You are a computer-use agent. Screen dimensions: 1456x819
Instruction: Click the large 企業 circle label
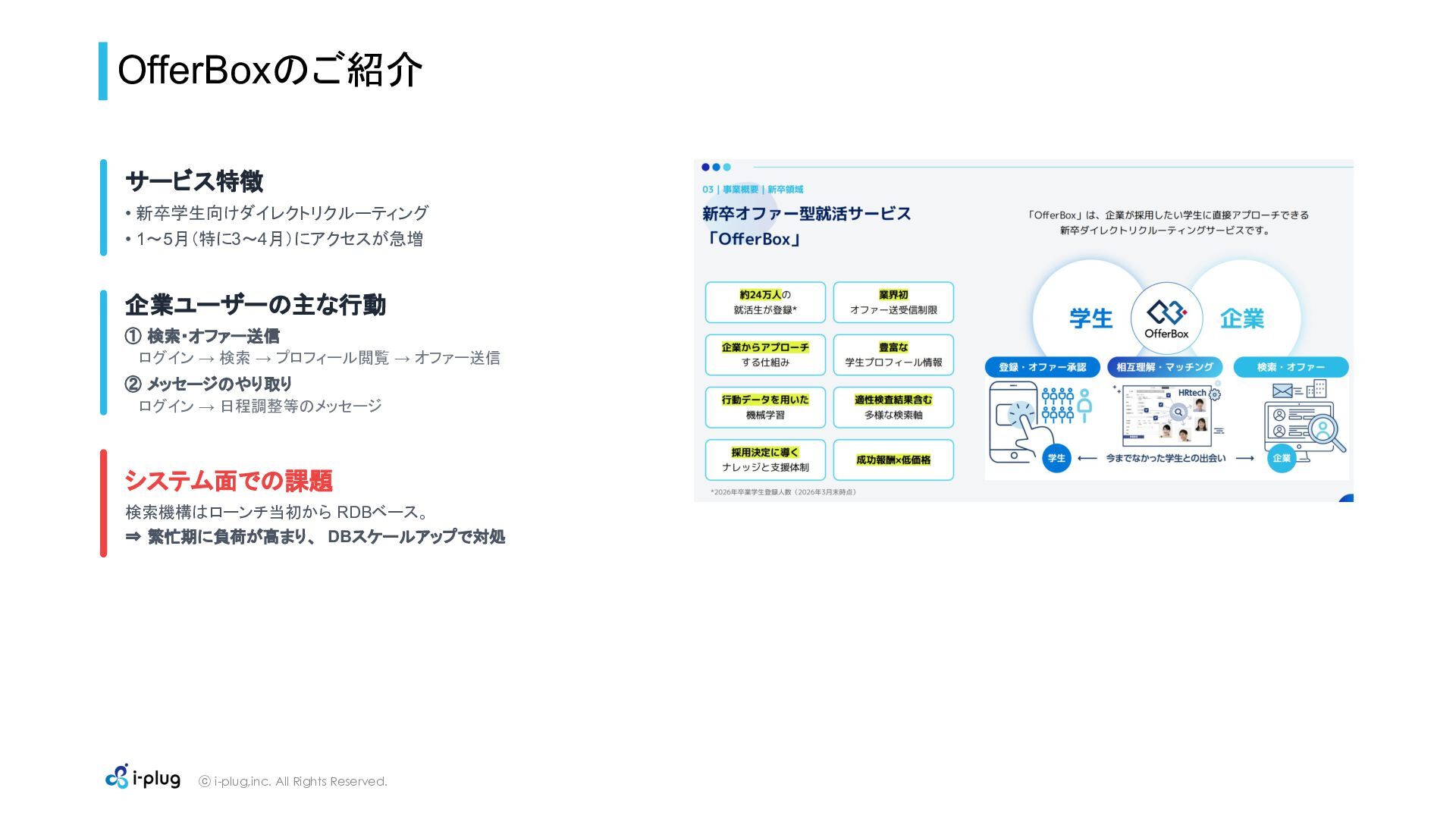(1242, 318)
